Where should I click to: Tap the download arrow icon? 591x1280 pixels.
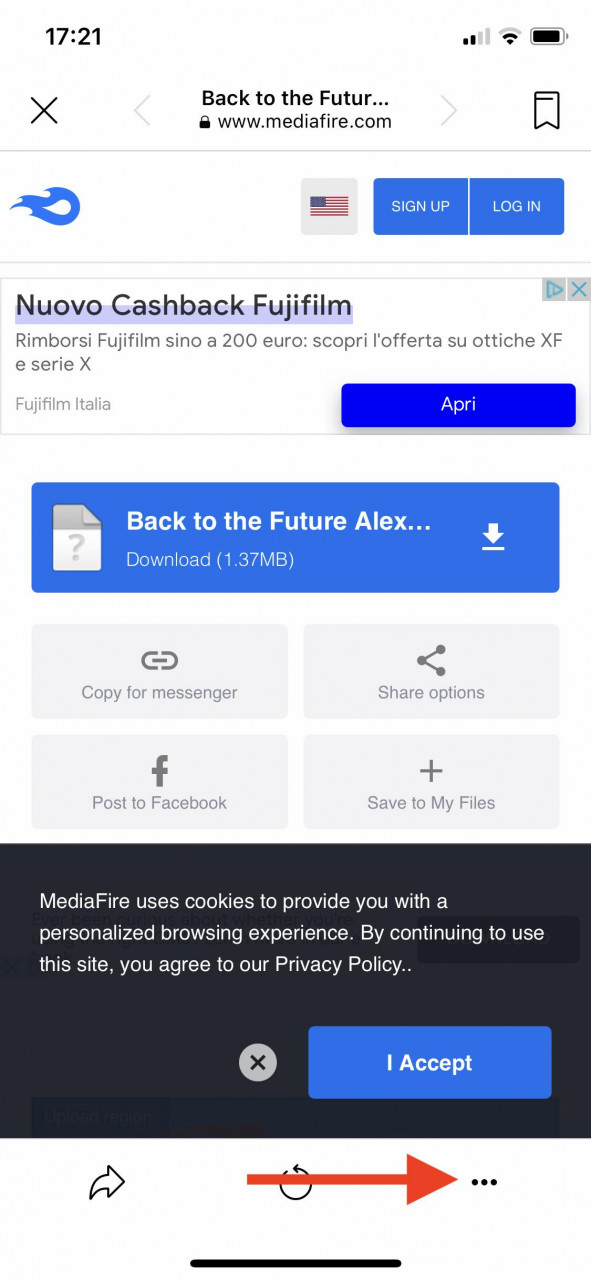[x=493, y=537]
